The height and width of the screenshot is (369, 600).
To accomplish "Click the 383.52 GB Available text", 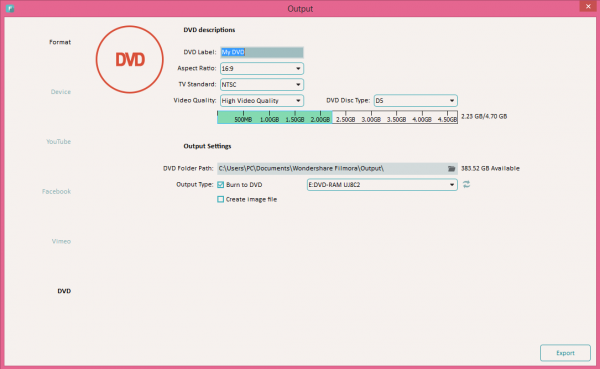I will [490, 168].
